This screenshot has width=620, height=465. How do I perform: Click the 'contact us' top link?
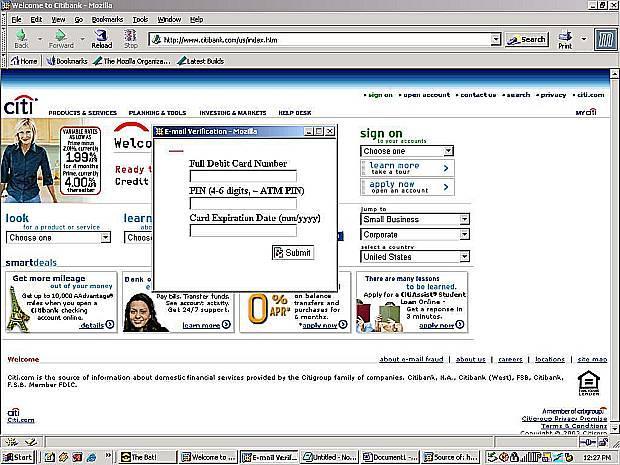478,95
